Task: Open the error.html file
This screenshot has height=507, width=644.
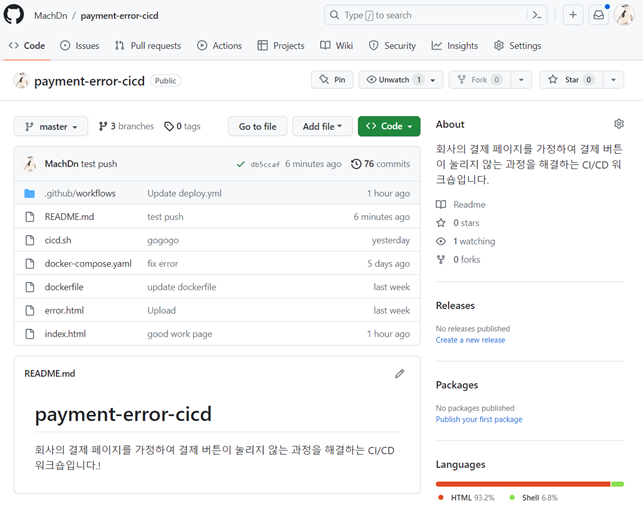Action: pos(64,310)
